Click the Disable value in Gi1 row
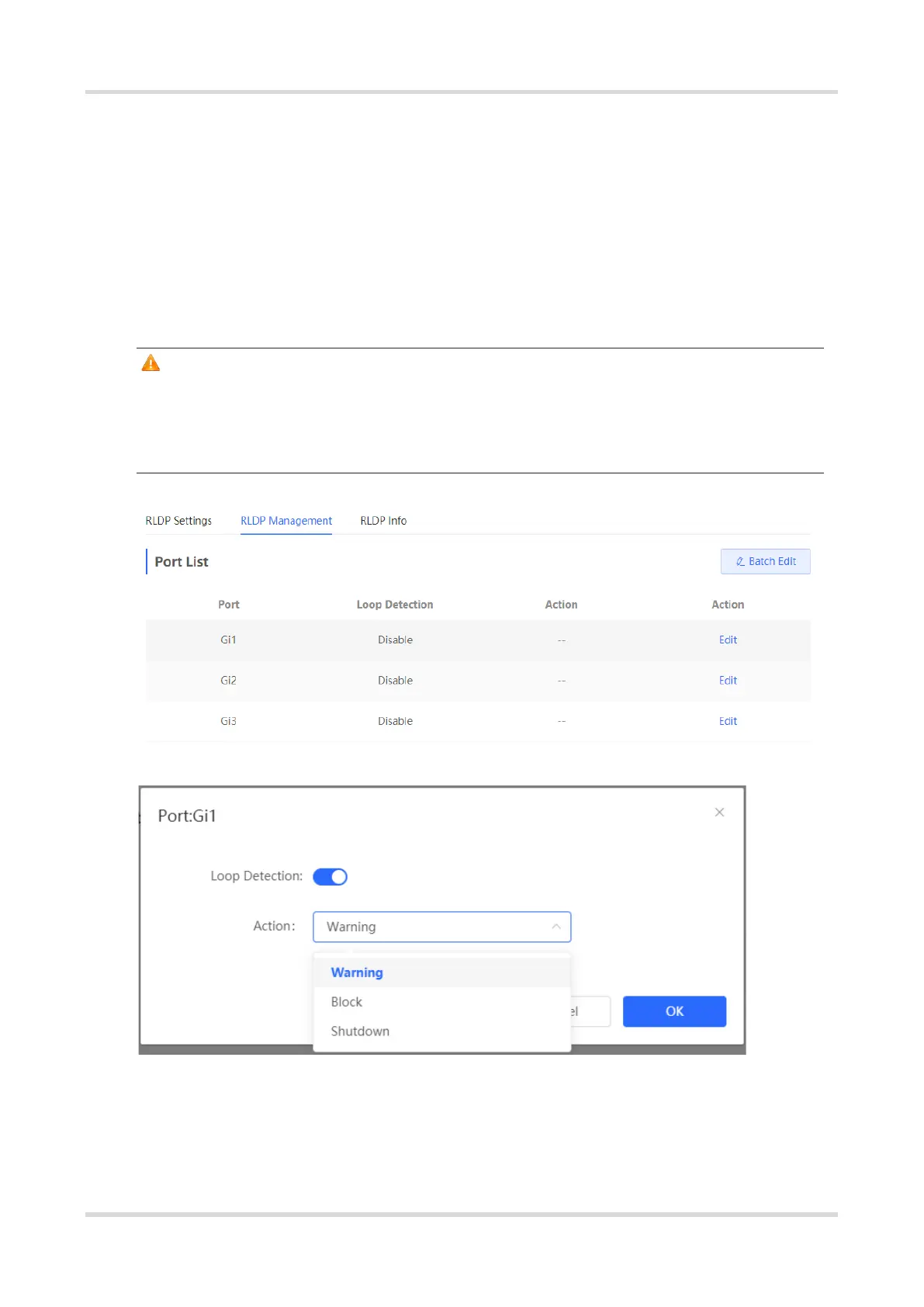Image resolution: width=924 pixels, height=1307 pixels. pyautogui.click(x=395, y=640)
